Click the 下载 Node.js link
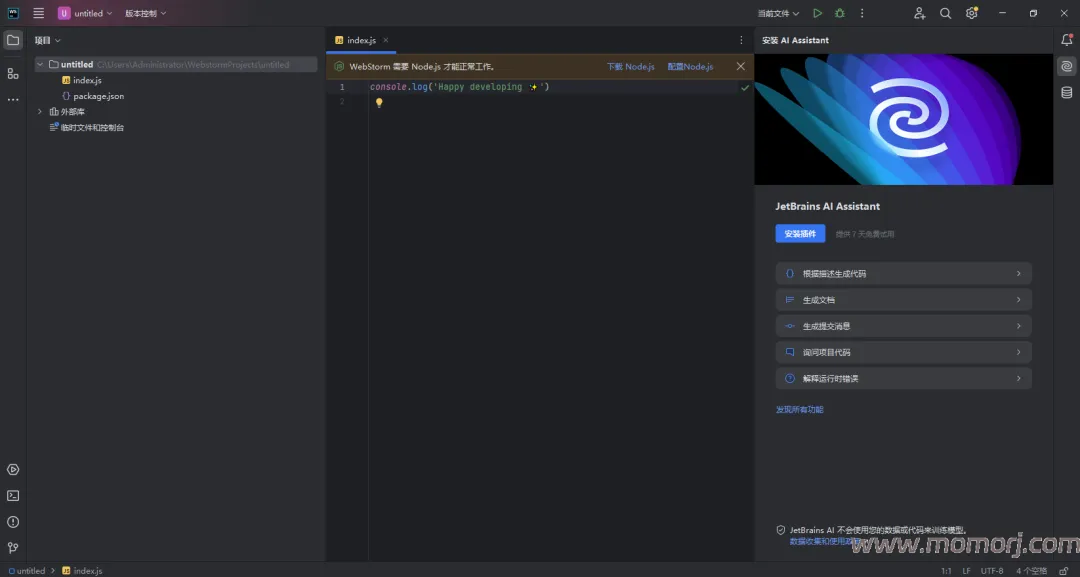The width and height of the screenshot is (1080, 577). point(630,67)
